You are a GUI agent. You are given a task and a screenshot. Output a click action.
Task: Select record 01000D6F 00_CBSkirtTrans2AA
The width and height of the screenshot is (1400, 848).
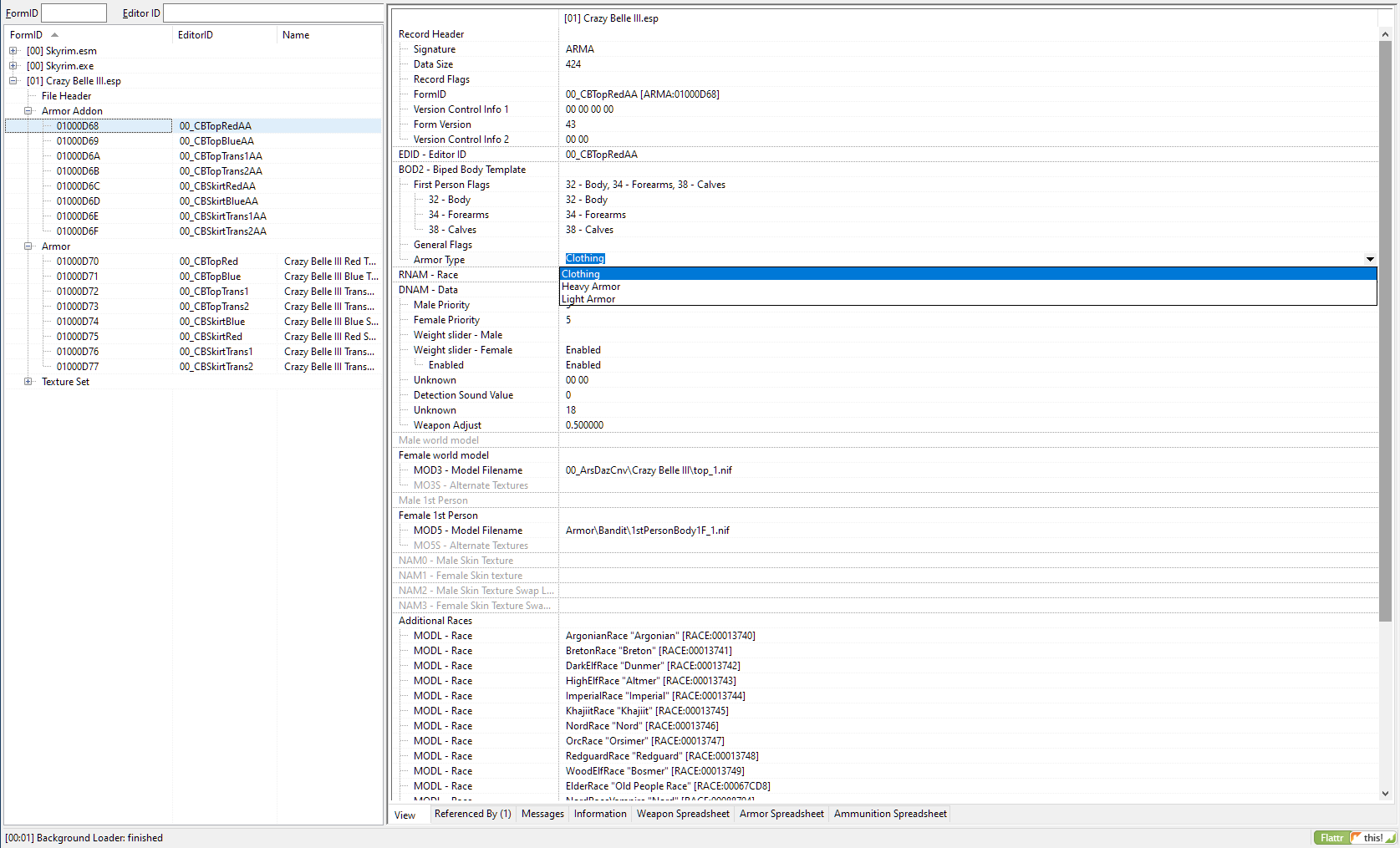pyautogui.click(x=193, y=231)
